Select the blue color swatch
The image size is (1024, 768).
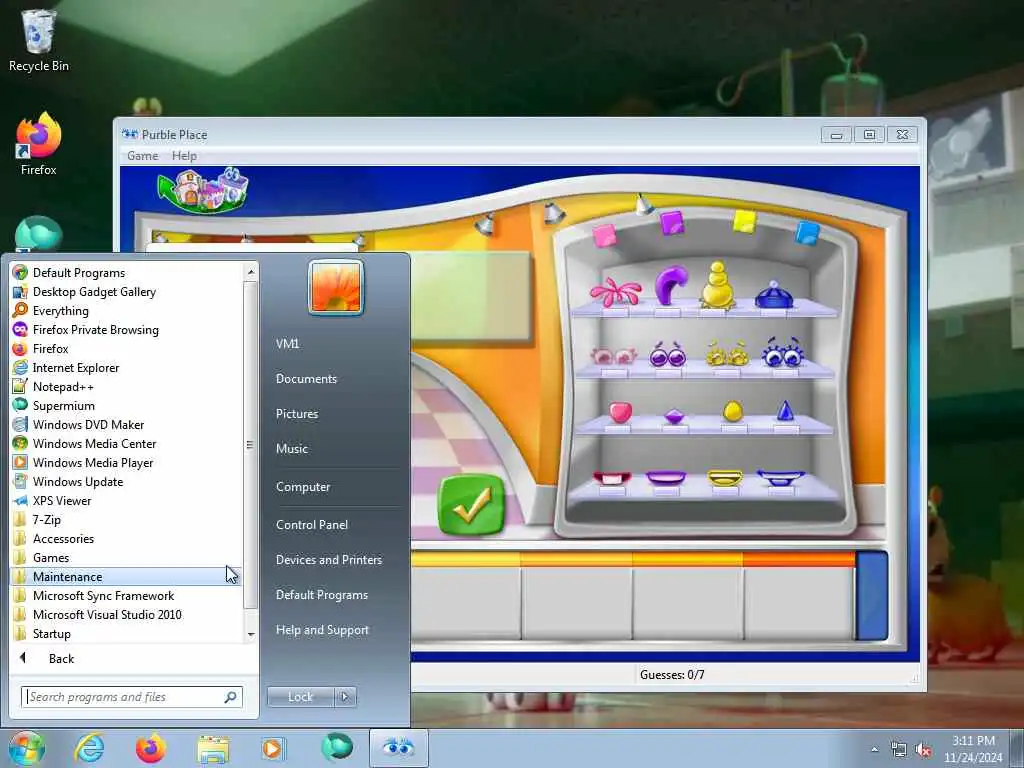(807, 232)
